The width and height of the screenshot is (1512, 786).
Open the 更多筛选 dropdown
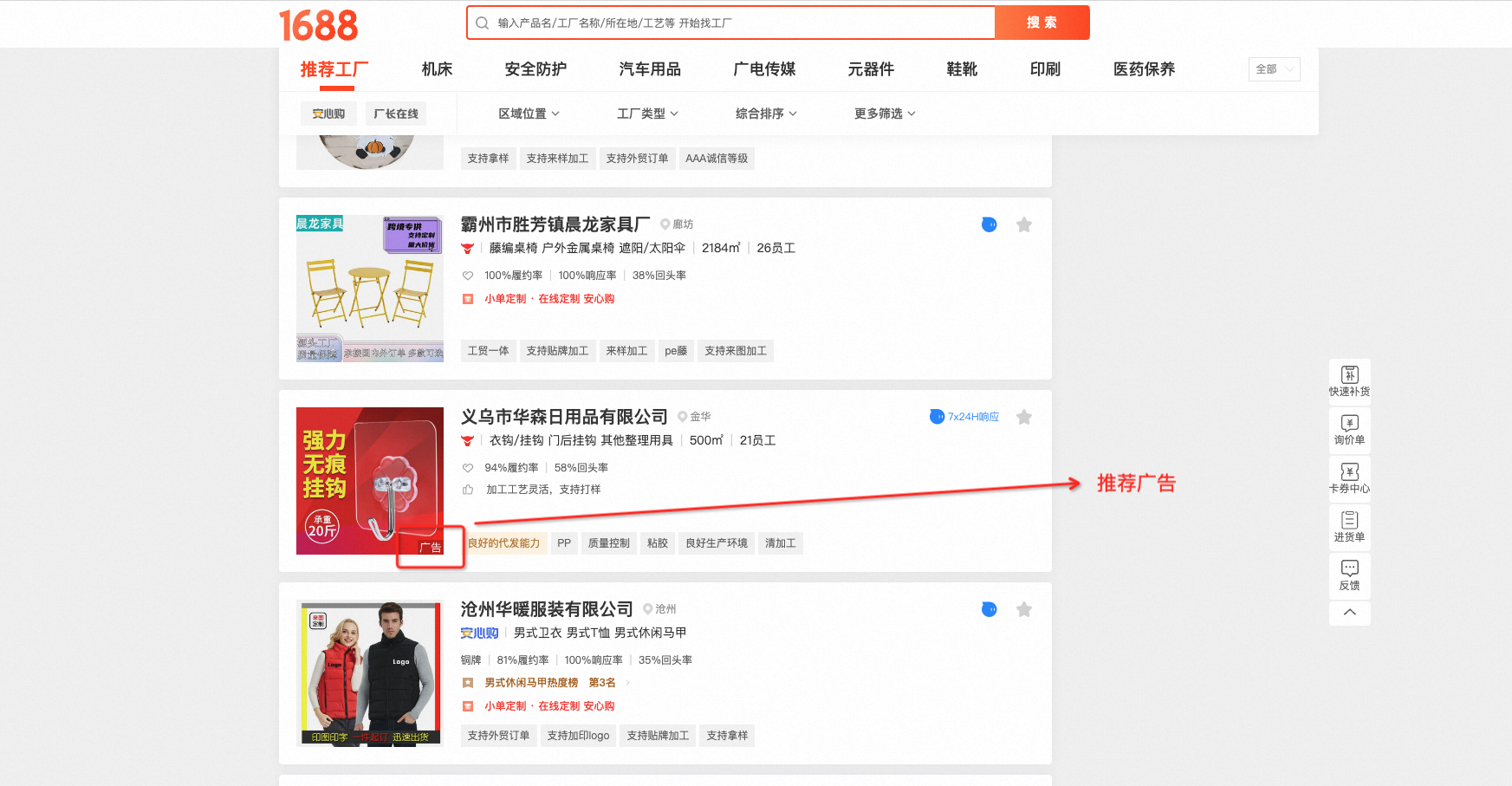coord(885,114)
